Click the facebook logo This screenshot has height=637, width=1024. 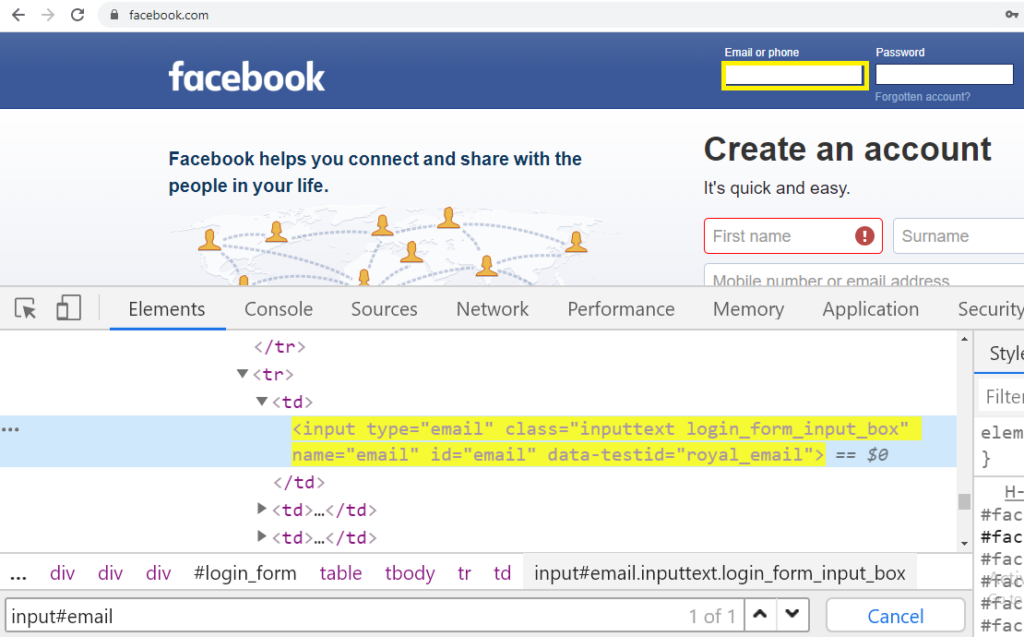(246, 77)
